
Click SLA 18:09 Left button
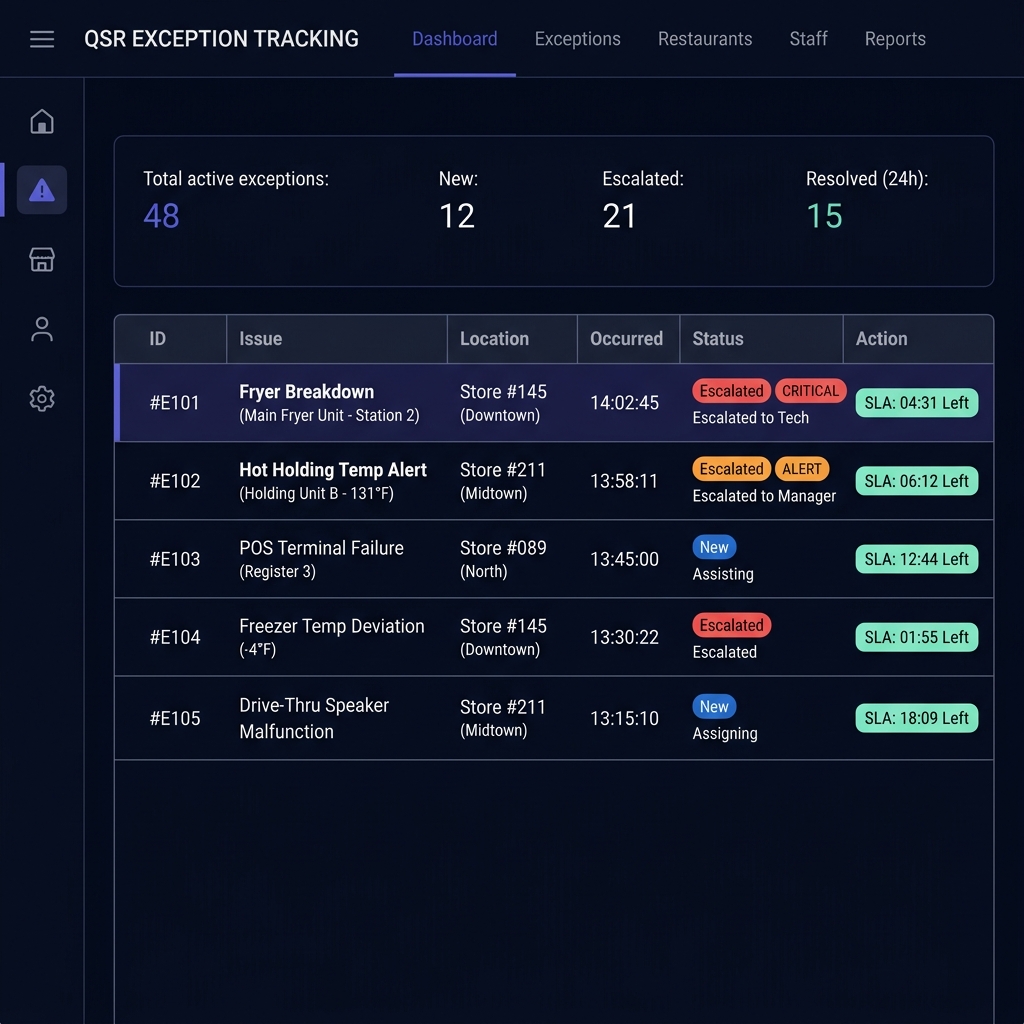pyautogui.click(x=916, y=718)
